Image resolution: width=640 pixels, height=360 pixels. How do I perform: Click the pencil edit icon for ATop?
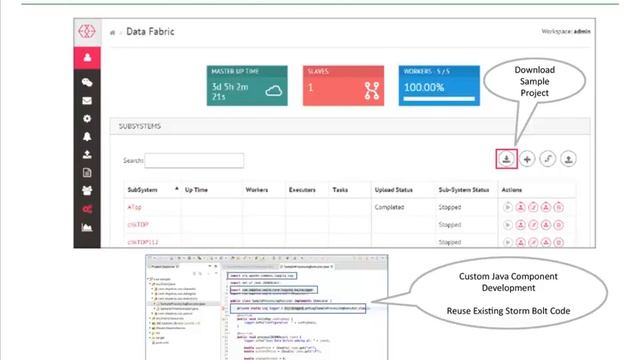click(533, 207)
